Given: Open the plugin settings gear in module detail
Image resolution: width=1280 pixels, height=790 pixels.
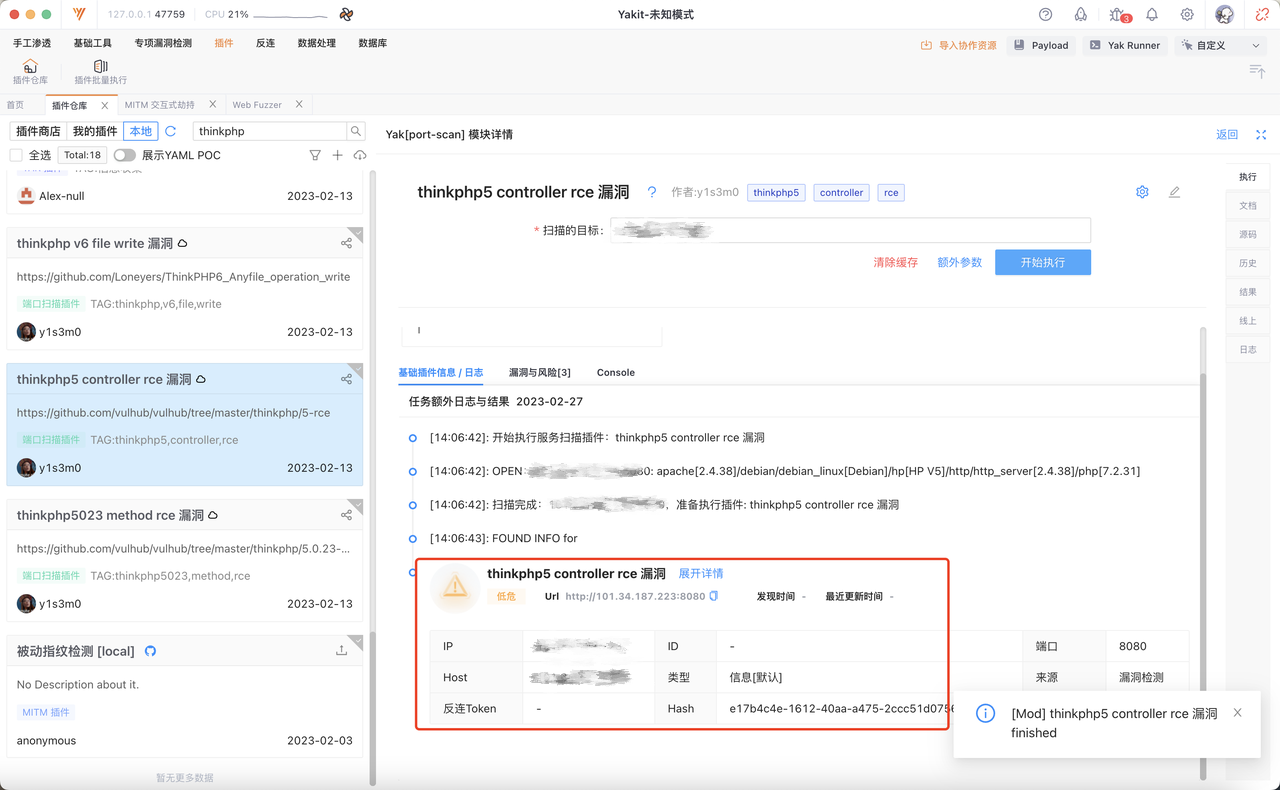Looking at the screenshot, I should point(1142,192).
